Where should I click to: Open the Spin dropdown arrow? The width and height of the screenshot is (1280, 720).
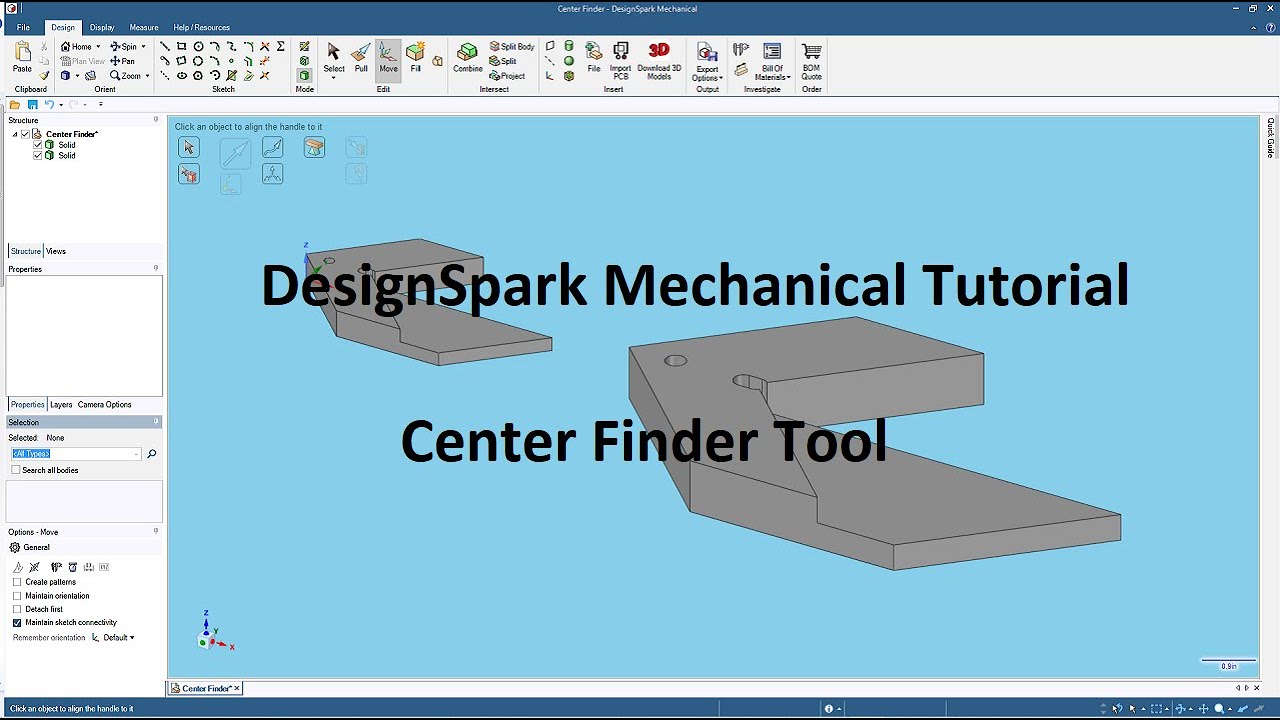click(x=143, y=47)
